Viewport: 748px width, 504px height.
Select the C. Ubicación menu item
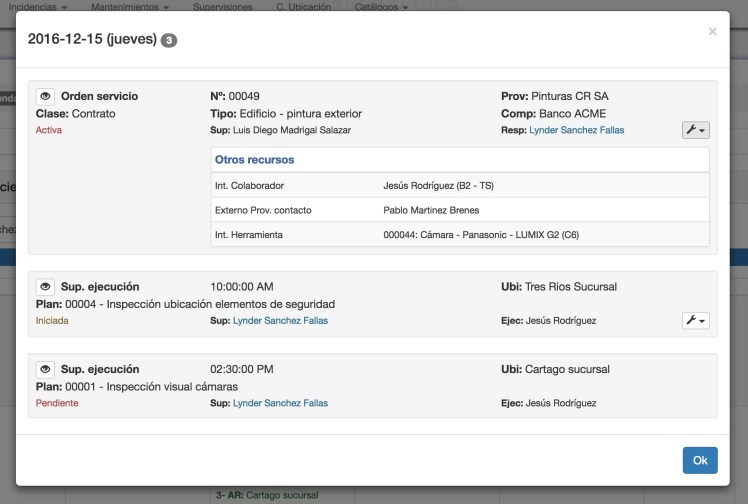303,6
